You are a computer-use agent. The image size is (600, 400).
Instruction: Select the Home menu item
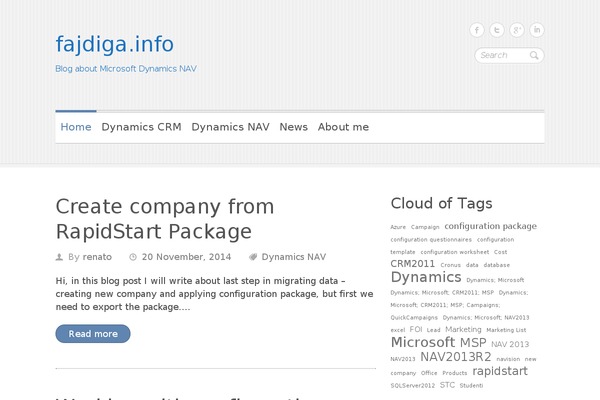point(76,127)
